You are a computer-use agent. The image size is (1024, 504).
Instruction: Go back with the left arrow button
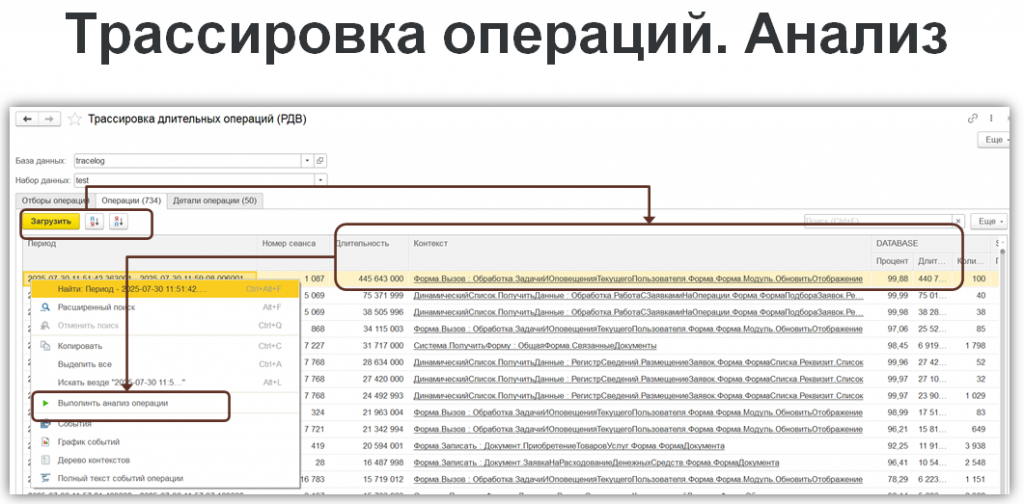click(x=27, y=119)
